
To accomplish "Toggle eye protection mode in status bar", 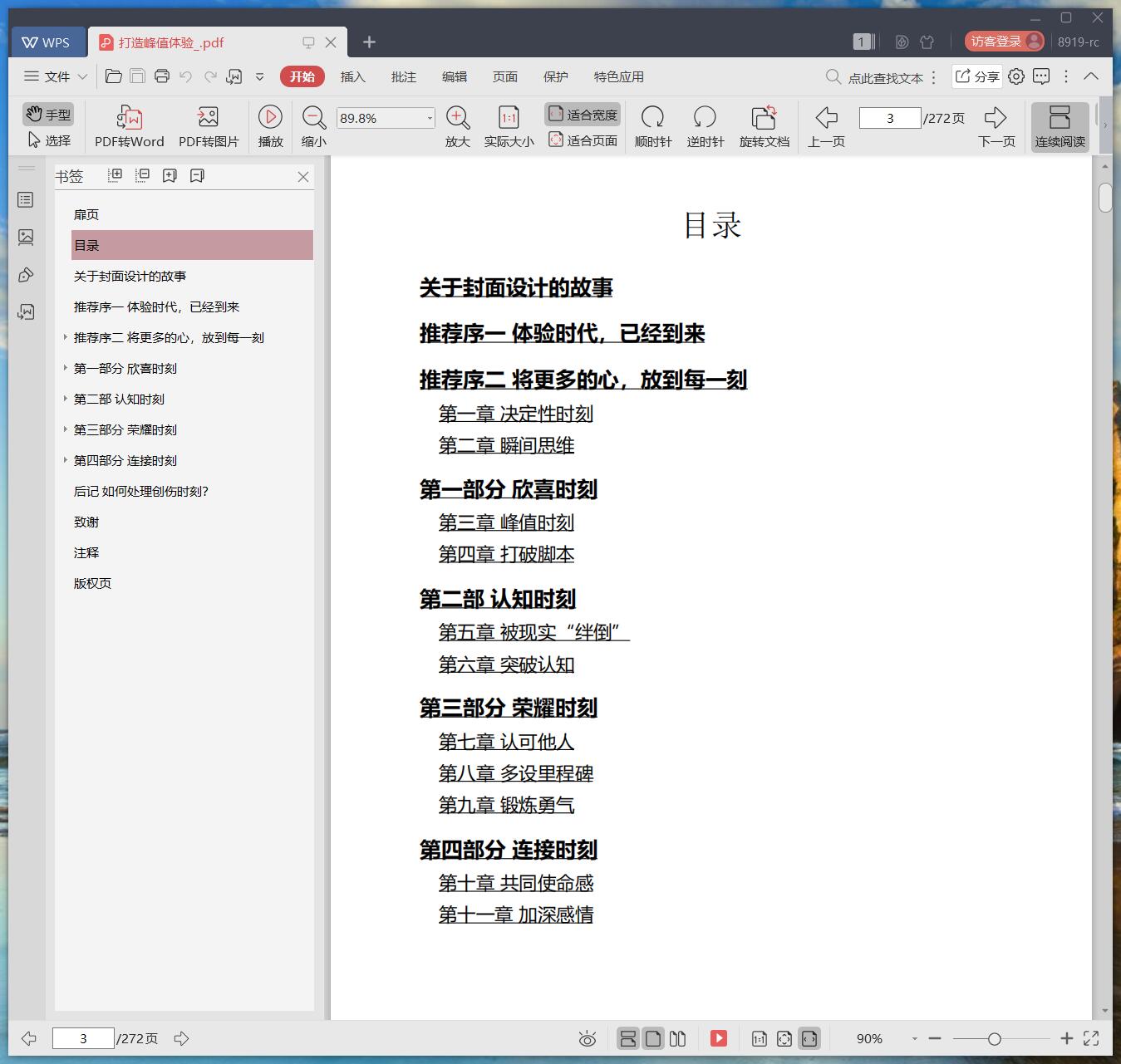I will pos(588,1038).
